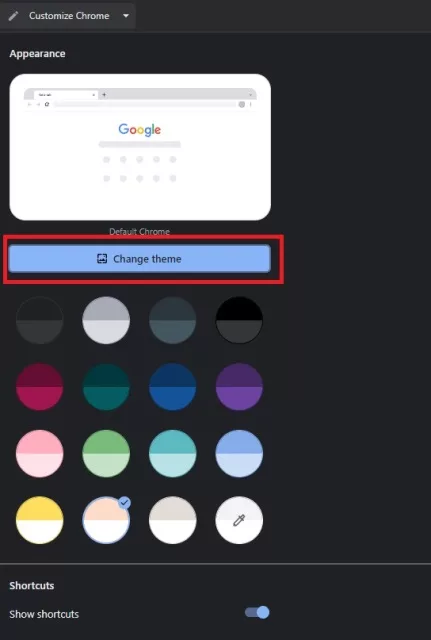Click the Change theme button
The height and width of the screenshot is (640, 431).
(140, 259)
